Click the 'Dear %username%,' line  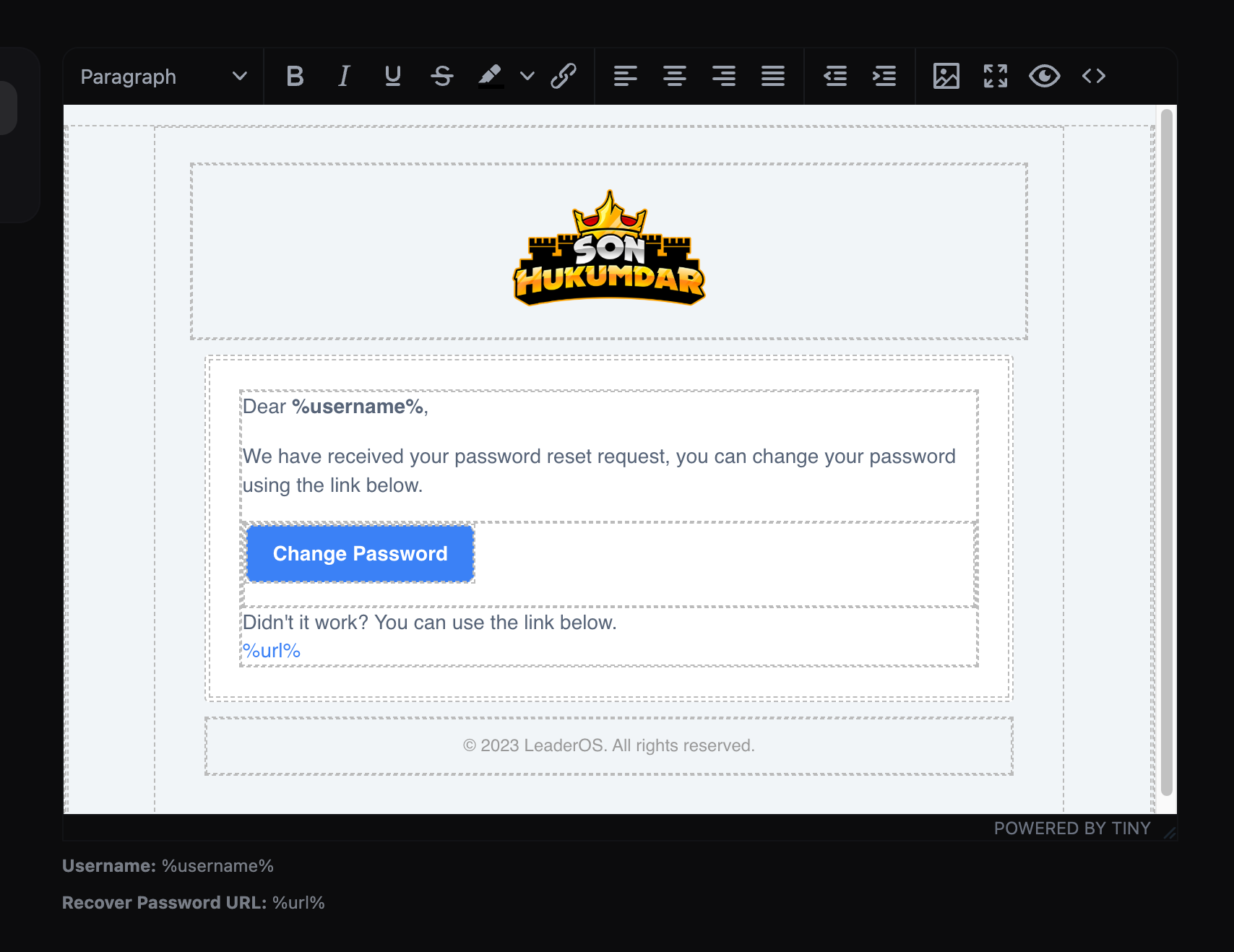point(335,407)
